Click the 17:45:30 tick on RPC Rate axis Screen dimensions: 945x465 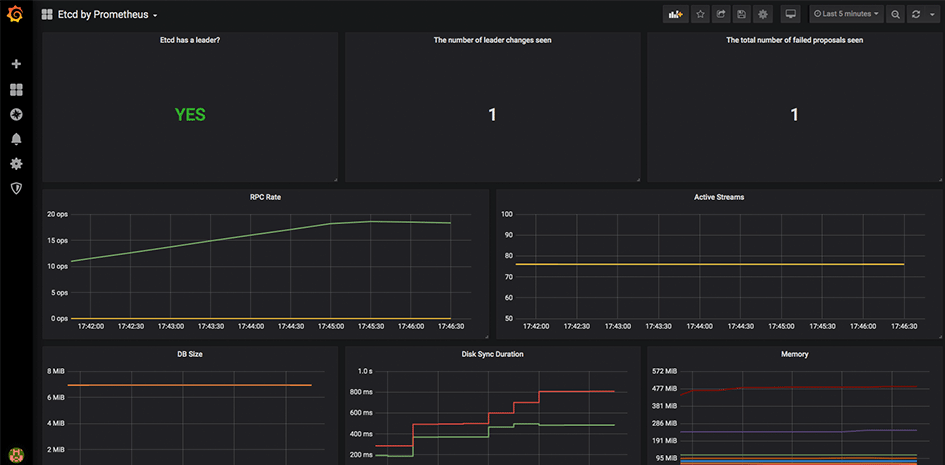tap(370, 326)
